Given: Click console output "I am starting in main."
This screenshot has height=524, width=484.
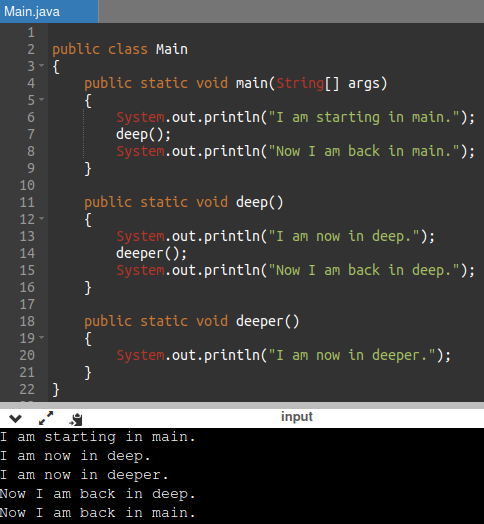Looking at the screenshot, I should [98, 437].
